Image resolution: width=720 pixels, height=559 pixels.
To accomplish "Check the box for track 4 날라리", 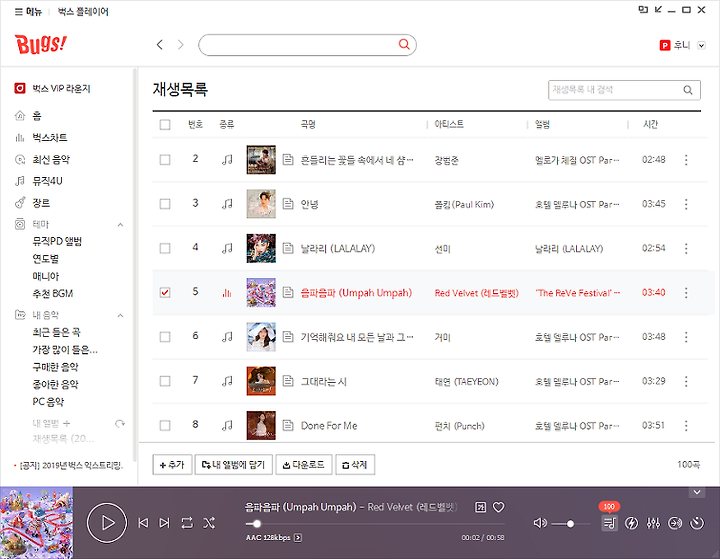I will pos(165,248).
